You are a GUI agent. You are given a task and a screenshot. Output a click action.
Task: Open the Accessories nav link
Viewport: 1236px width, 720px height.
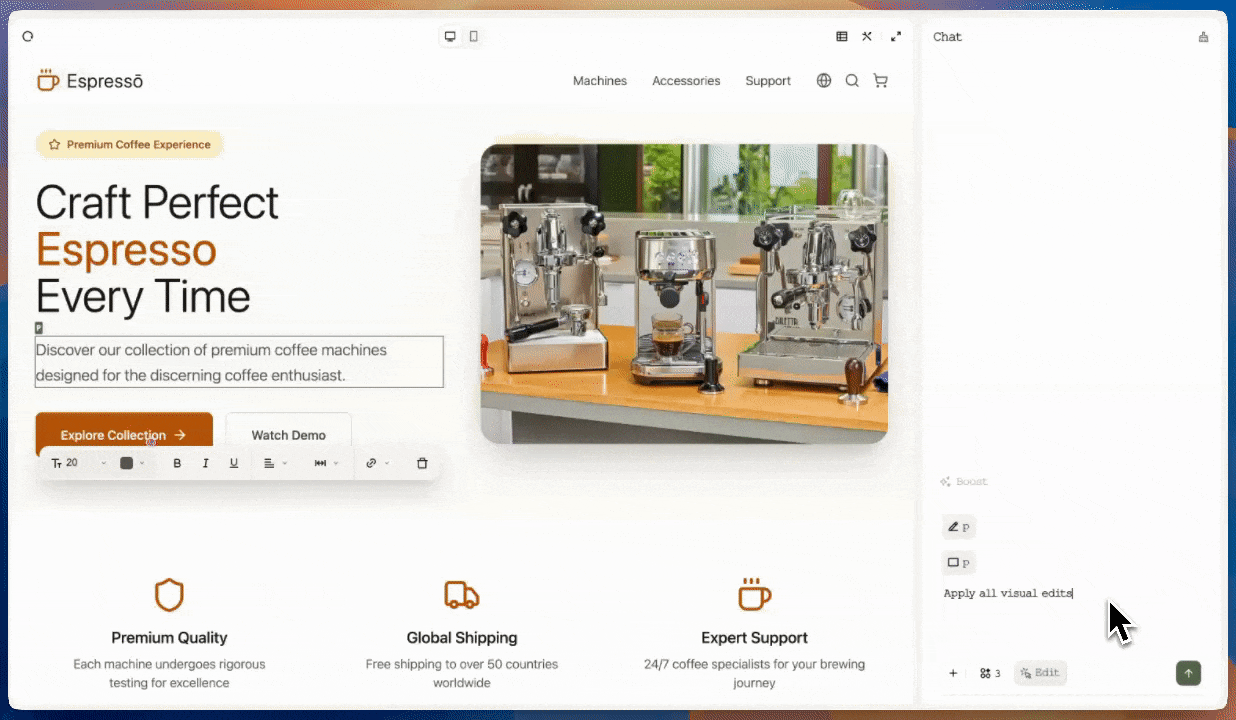pos(686,81)
